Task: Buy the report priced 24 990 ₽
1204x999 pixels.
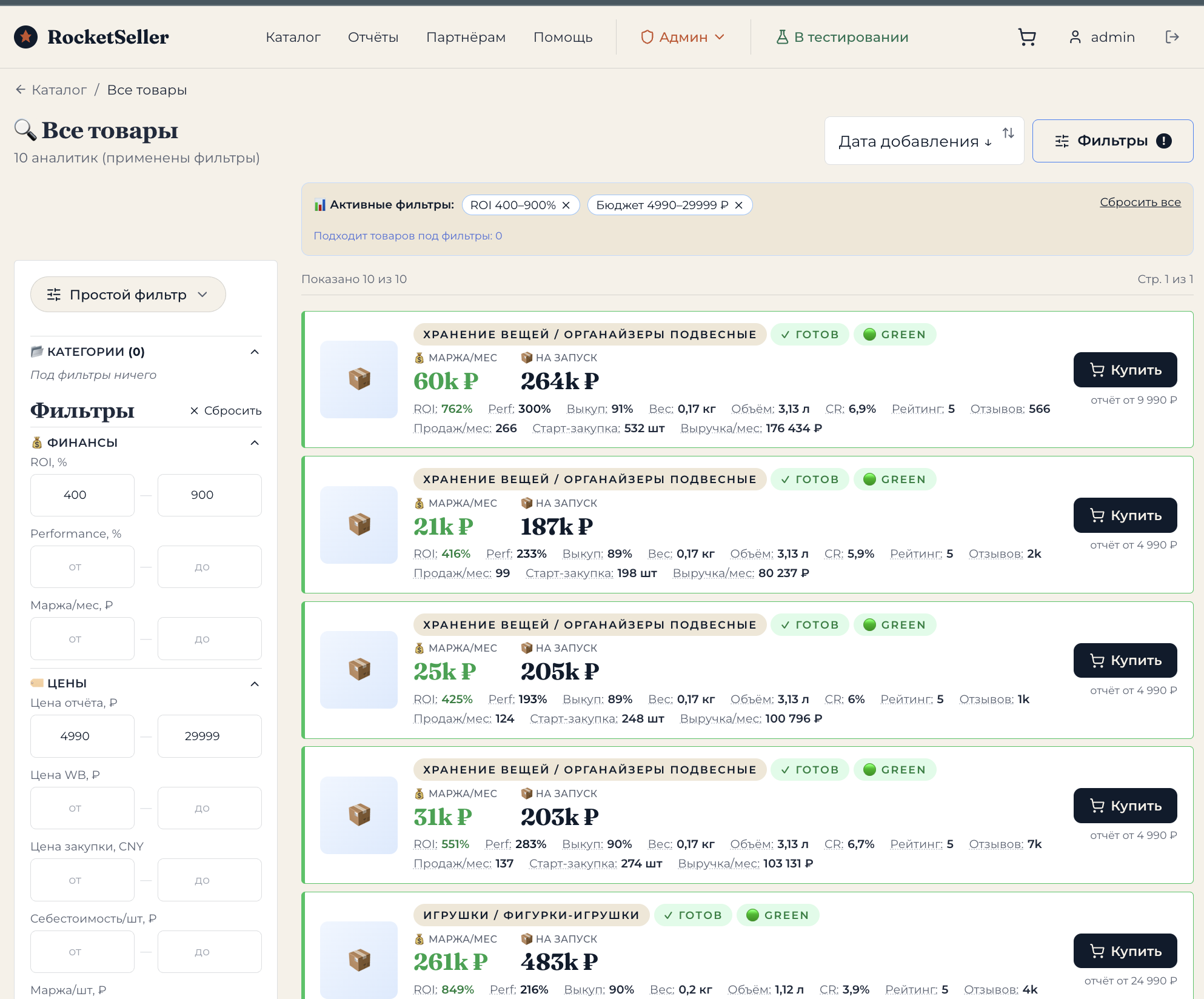Action: [1125, 951]
